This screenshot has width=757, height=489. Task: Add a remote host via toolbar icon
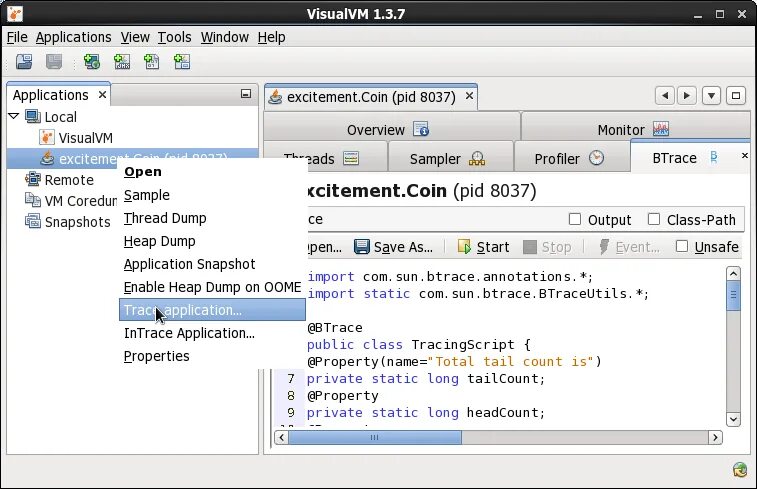pyautogui.click(x=92, y=62)
